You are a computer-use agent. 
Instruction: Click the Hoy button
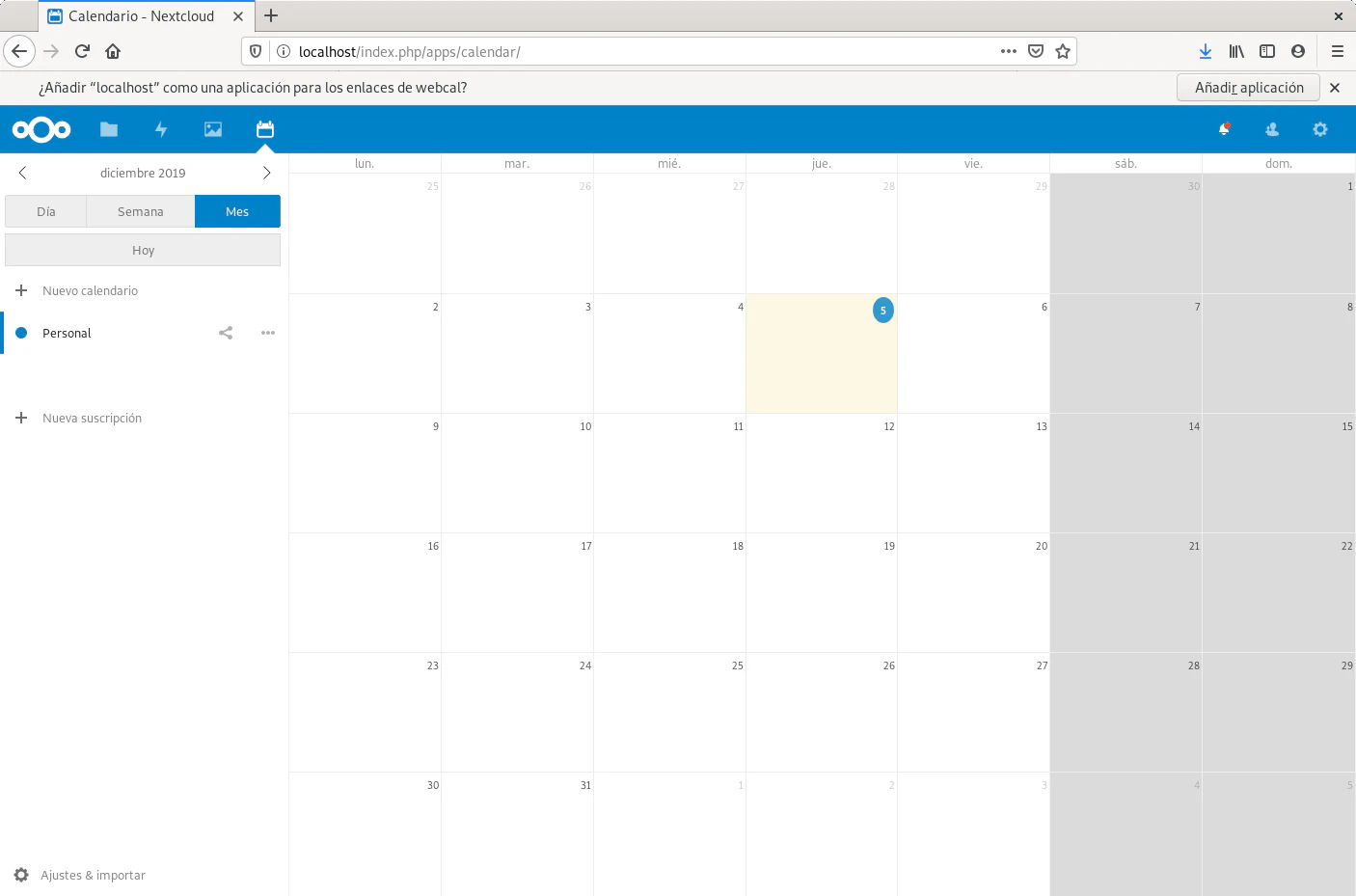point(143,250)
